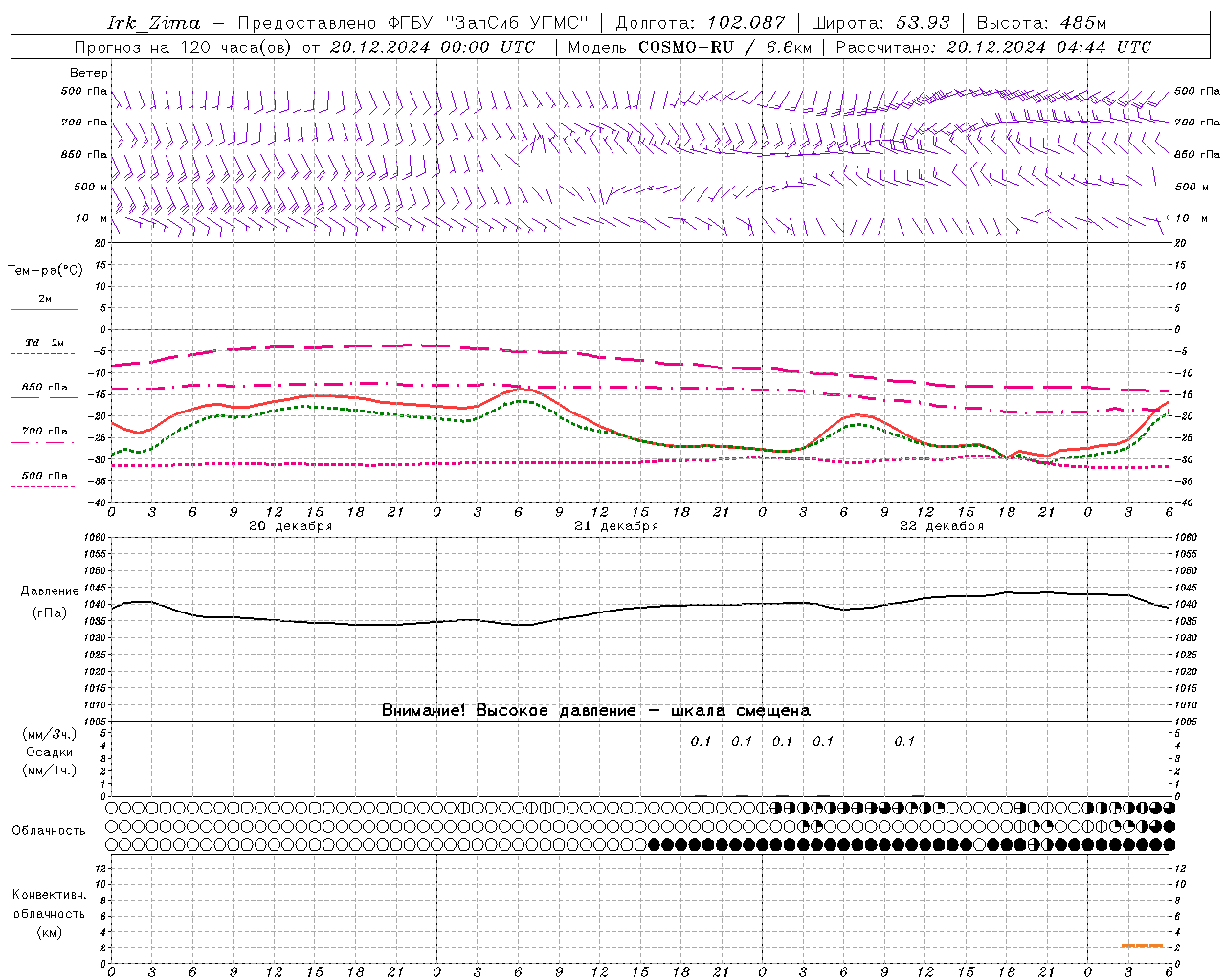
Task: Click the "700 гПа" temperature legend entry
Action: 45,432
